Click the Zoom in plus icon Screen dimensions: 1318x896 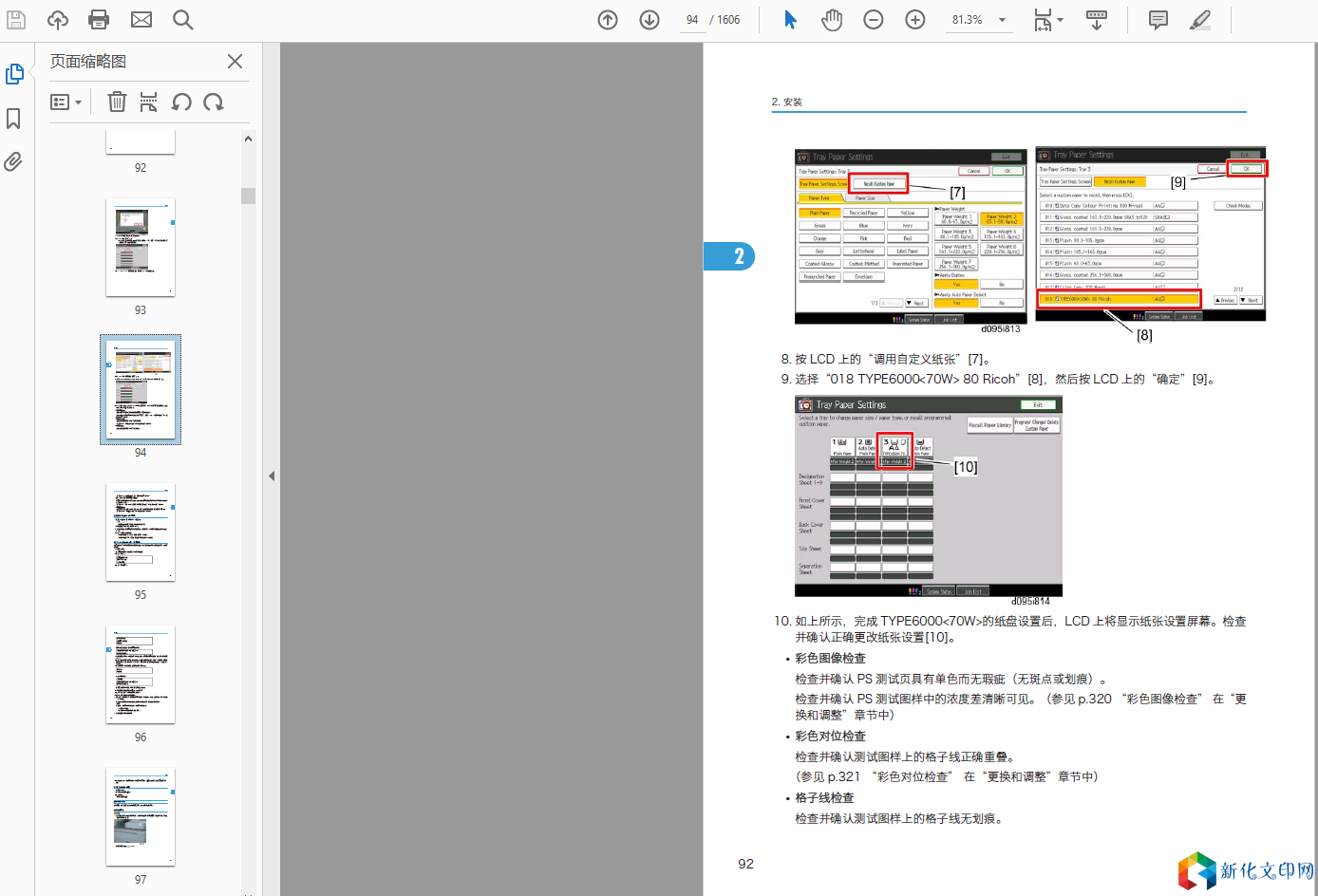(915, 20)
